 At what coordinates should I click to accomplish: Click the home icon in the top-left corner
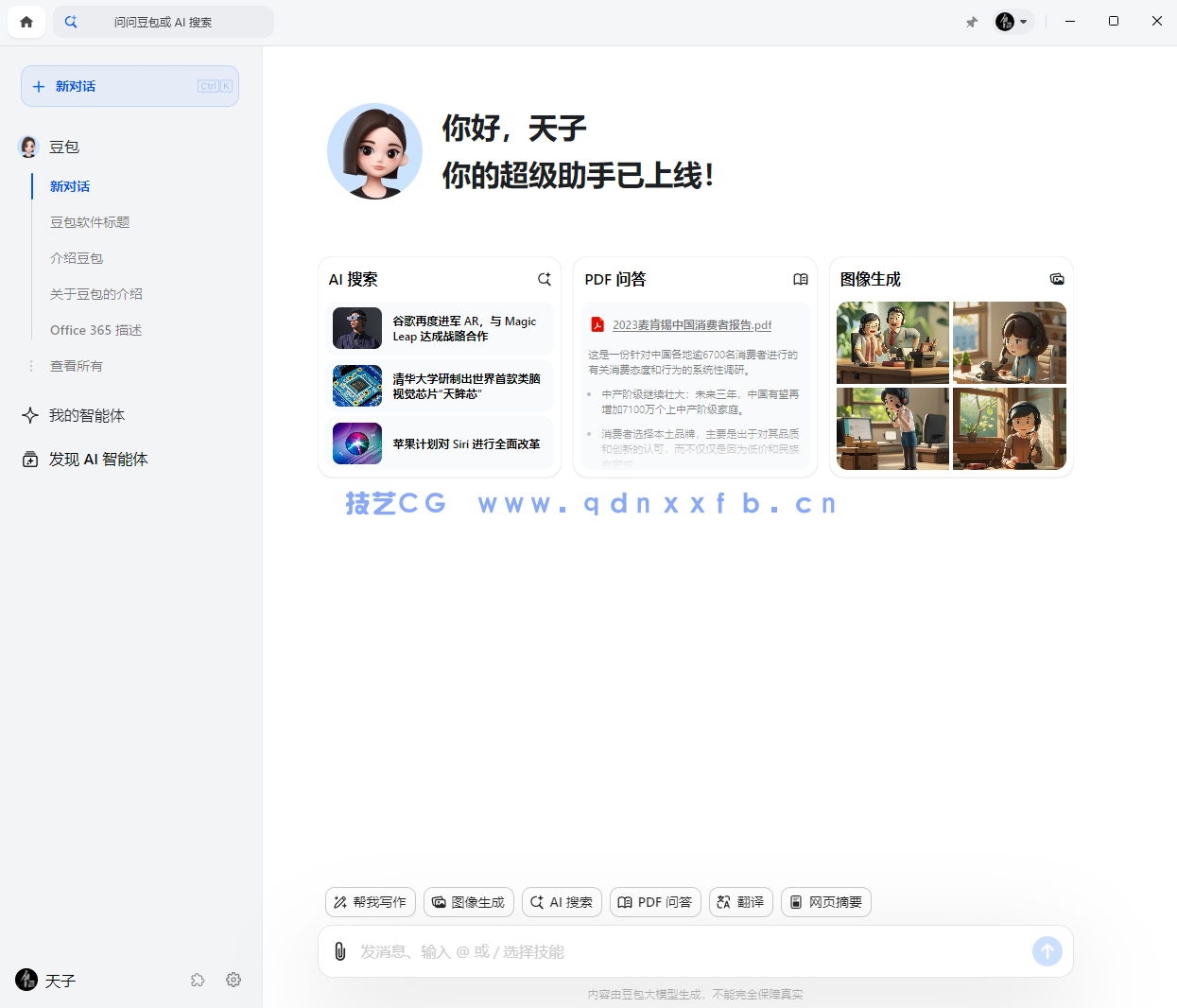pos(26,21)
